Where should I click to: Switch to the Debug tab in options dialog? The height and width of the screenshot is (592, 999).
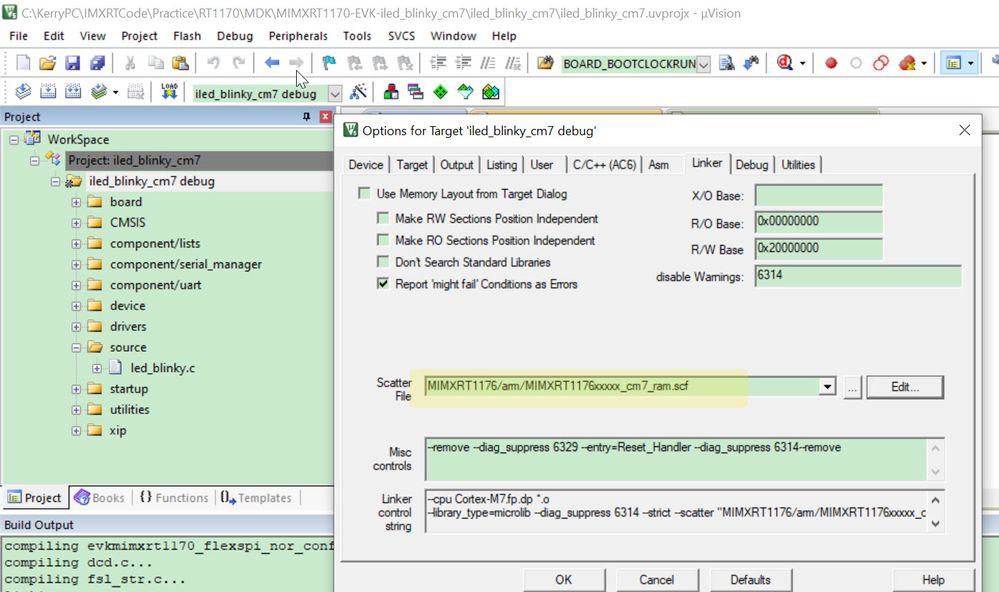752,164
